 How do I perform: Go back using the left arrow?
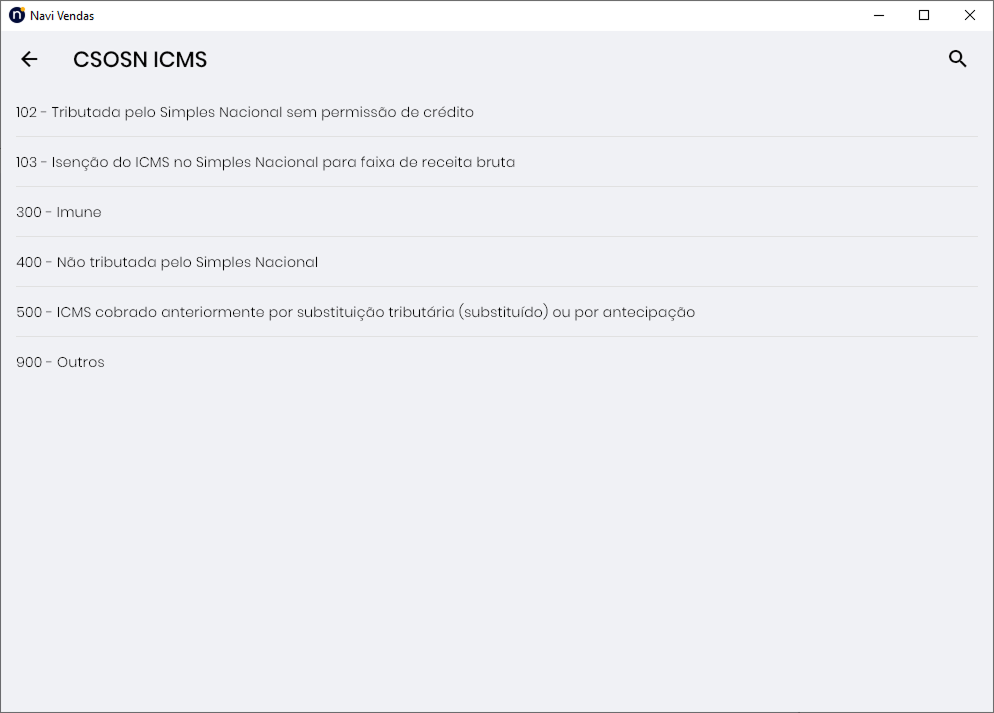[x=29, y=60]
